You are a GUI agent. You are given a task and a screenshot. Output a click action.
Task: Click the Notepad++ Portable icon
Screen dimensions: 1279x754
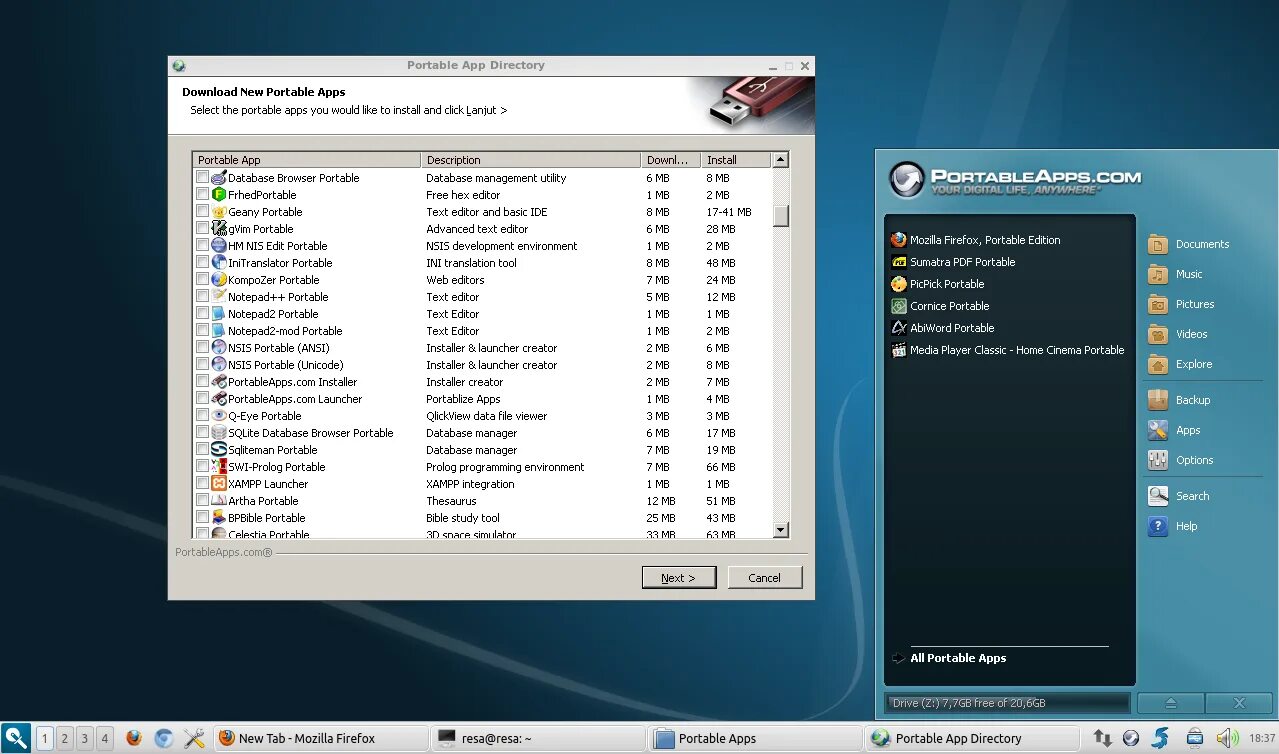click(219, 297)
